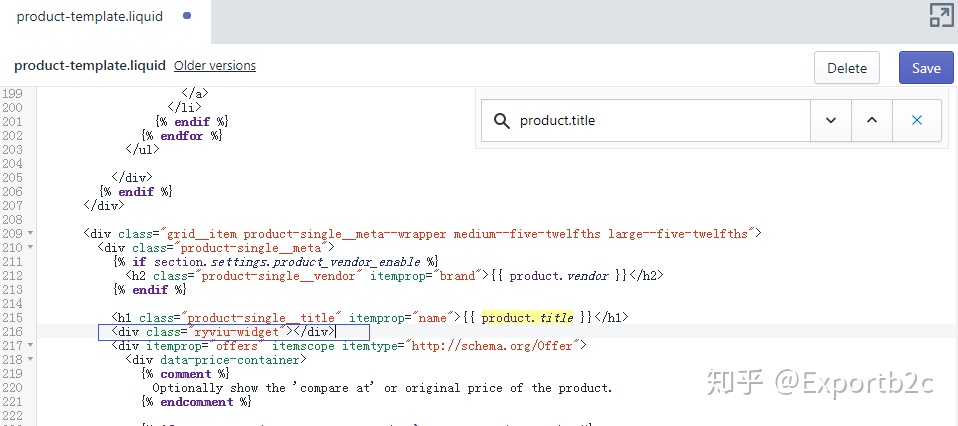This screenshot has height=426, width=958.
Task: Click the data-price-container div line
Action: 216,360
